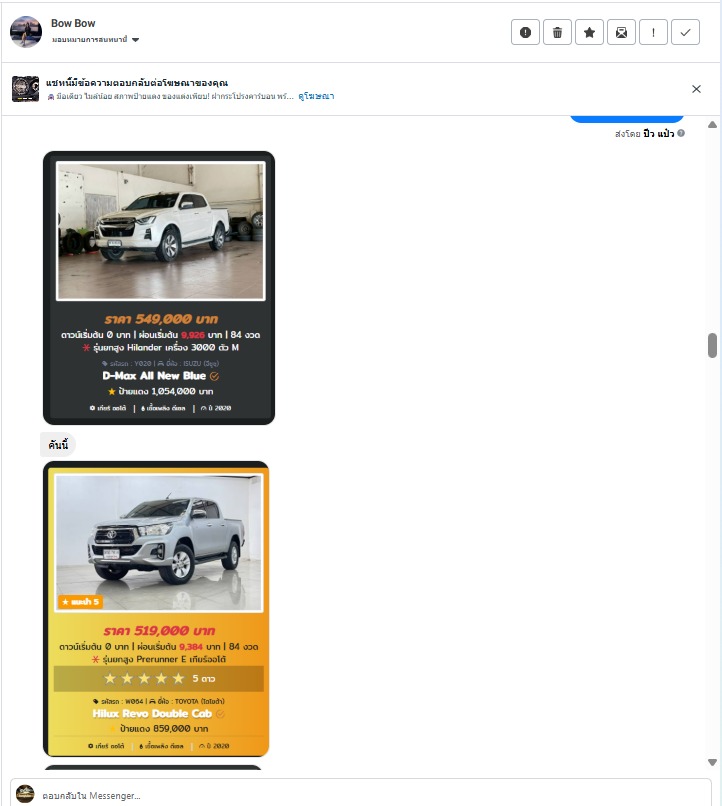Screen dimensions: 722x806
Task: Mark conversation as spam via exclamation-circle icon
Action: (525, 32)
